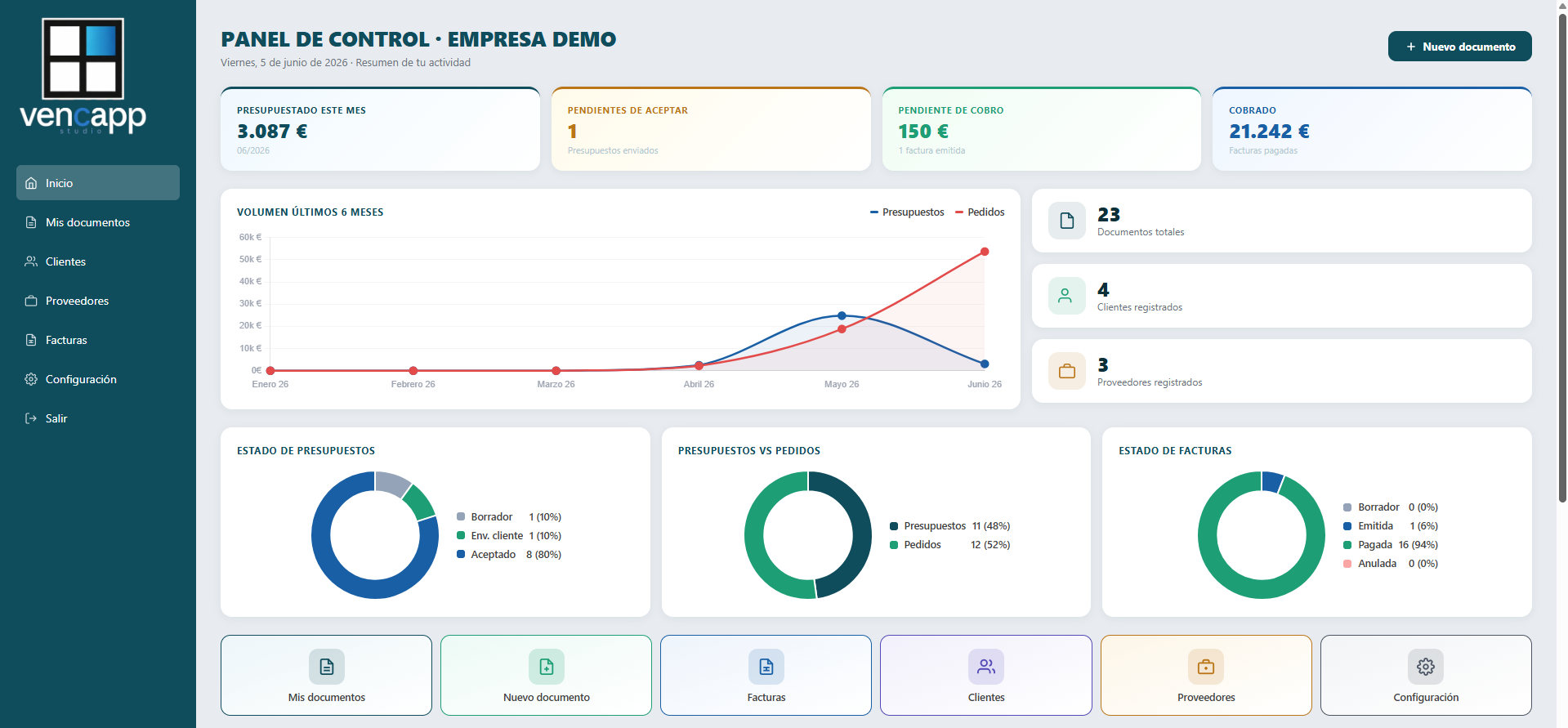Click the Anulada 0 (0%) legend entry
This screenshot has width=1568, height=728.
(x=1390, y=564)
